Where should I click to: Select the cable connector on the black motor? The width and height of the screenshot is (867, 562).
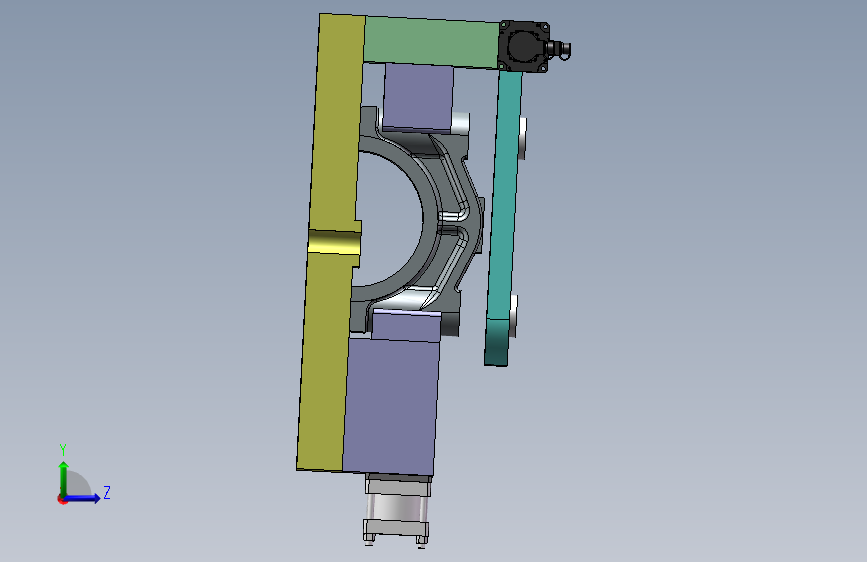560,49
